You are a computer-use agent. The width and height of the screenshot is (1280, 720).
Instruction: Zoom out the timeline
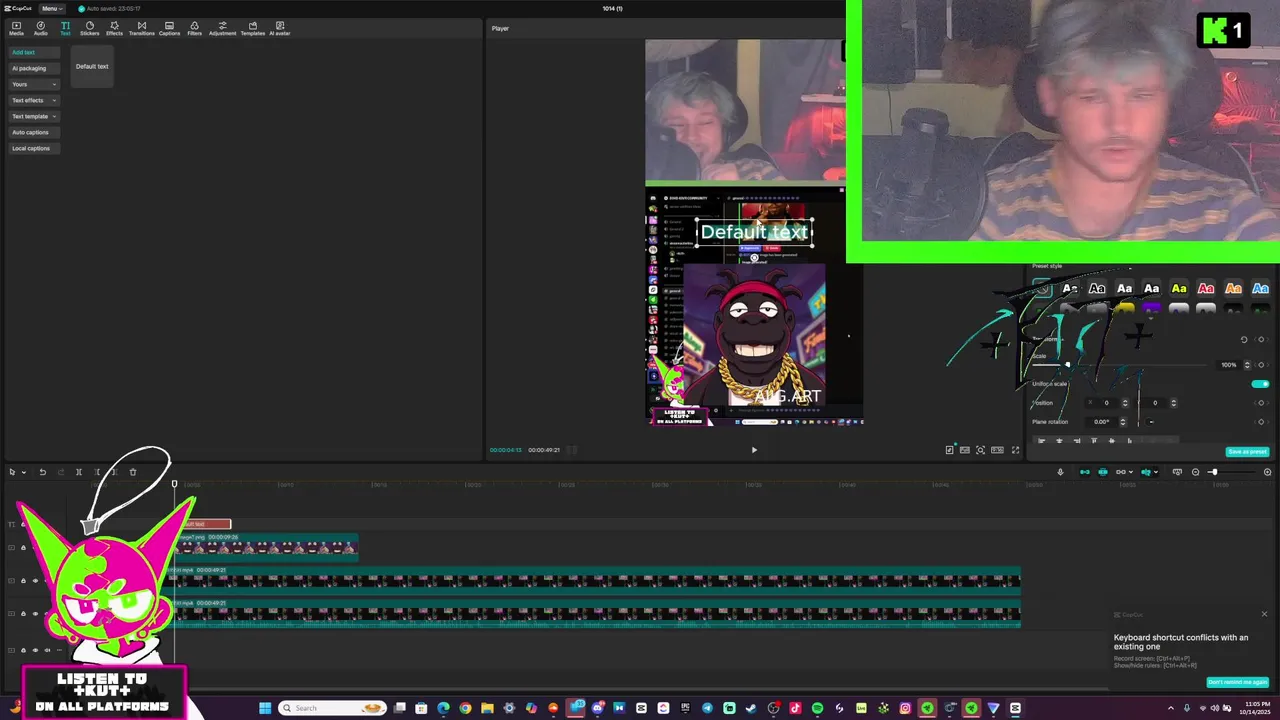point(1196,472)
